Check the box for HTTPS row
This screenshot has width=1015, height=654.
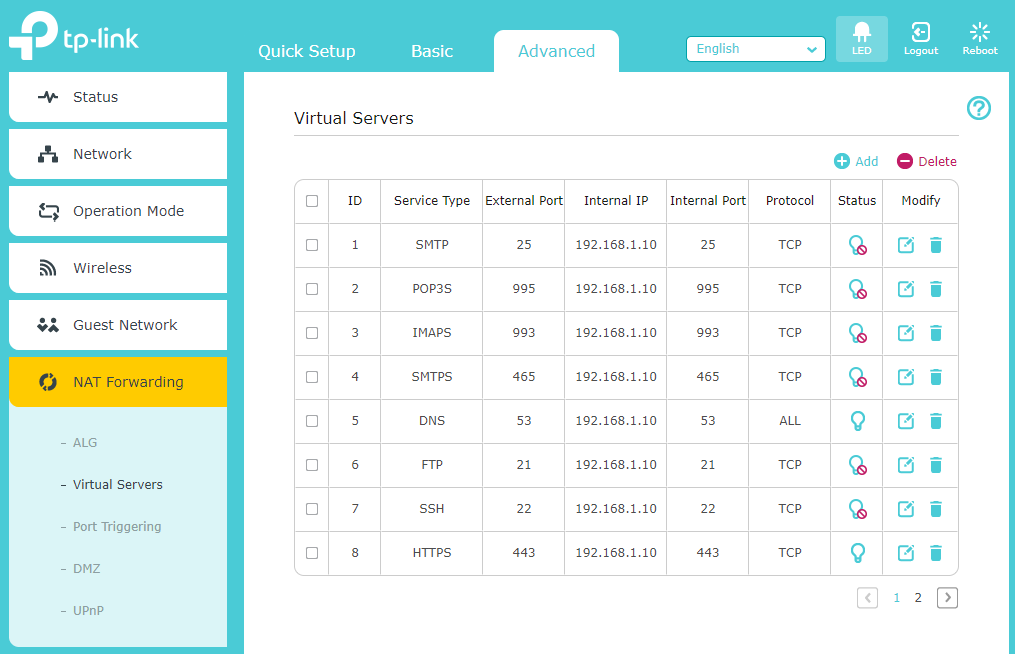(312, 553)
